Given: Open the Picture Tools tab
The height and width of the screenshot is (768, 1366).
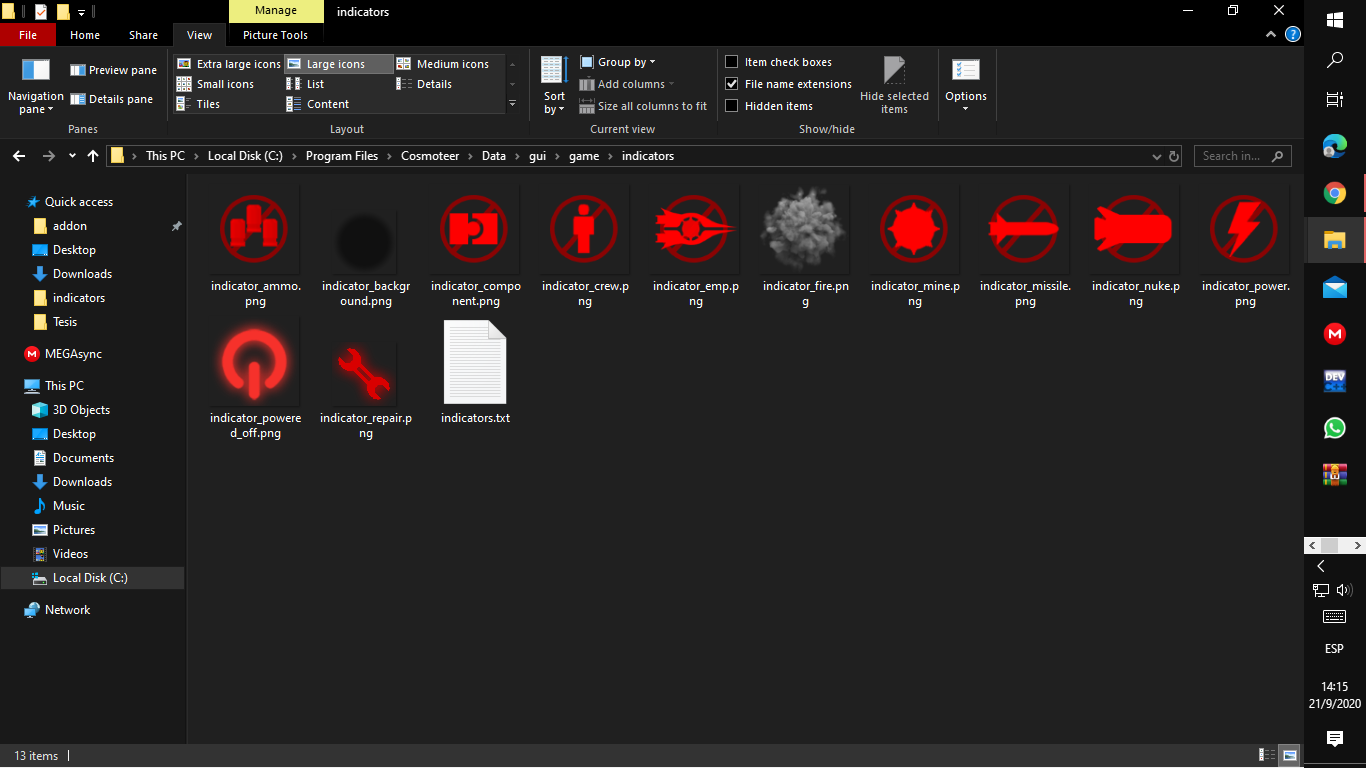Looking at the screenshot, I should (x=275, y=35).
